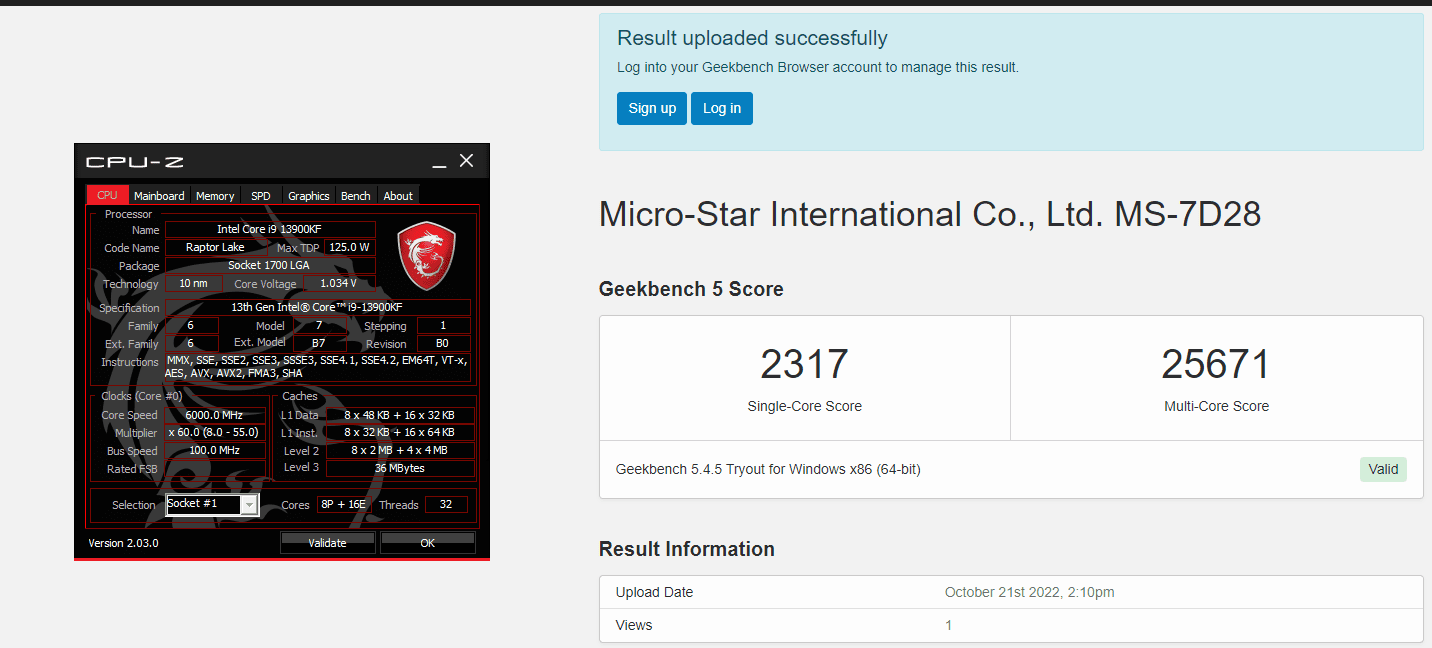The image size is (1432, 648).
Task: Click the Geekbench 5 Score heading
Action: tap(691, 289)
